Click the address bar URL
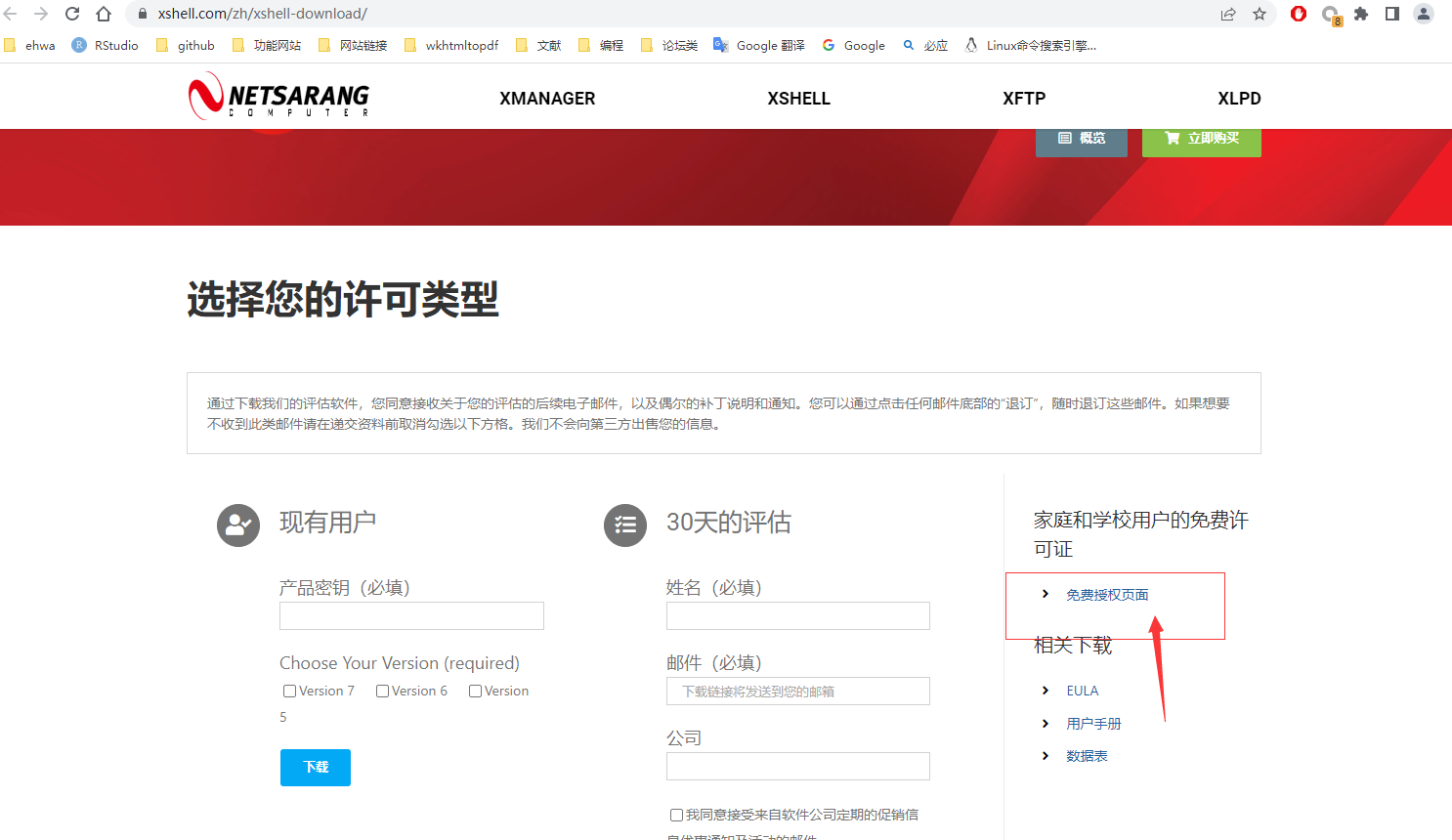Viewport: 1452px width, 840px height. (263, 14)
